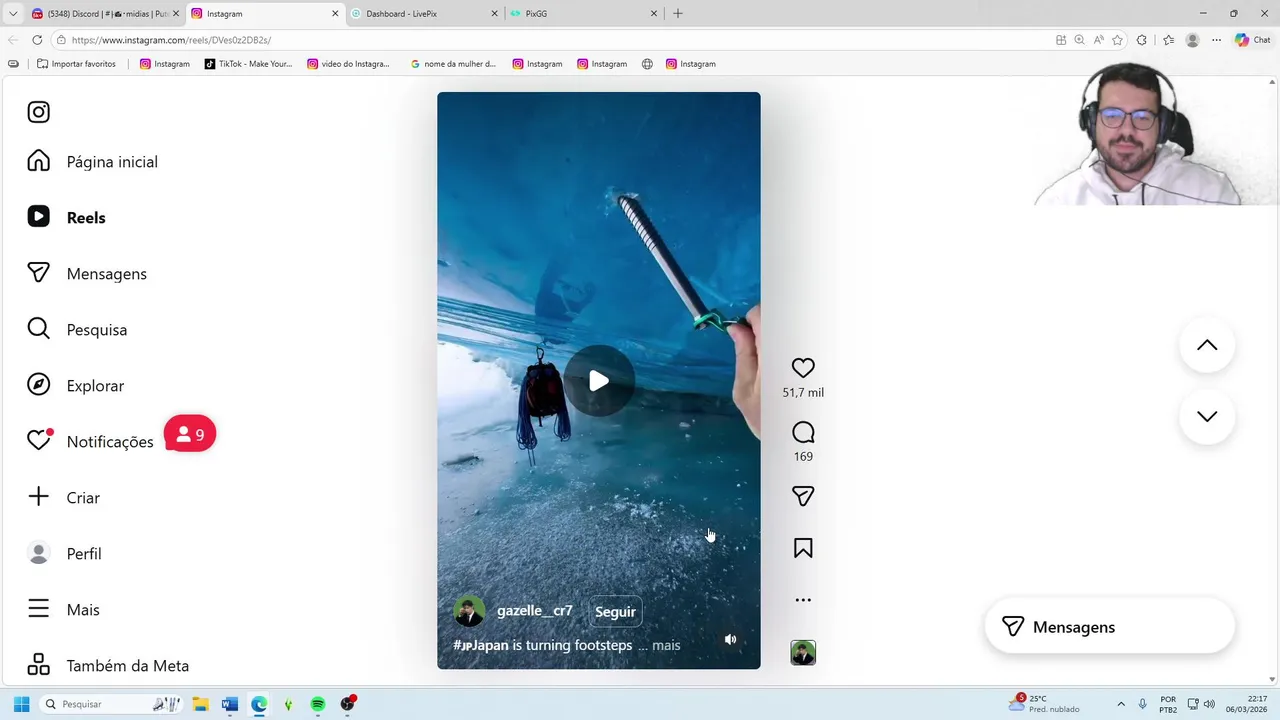Open the volume control in the tray

coord(1209,704)
